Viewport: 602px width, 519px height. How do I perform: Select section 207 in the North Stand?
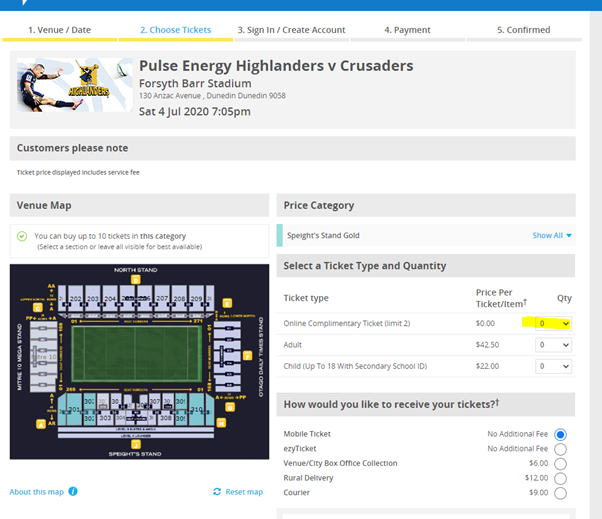coord(162,298)
